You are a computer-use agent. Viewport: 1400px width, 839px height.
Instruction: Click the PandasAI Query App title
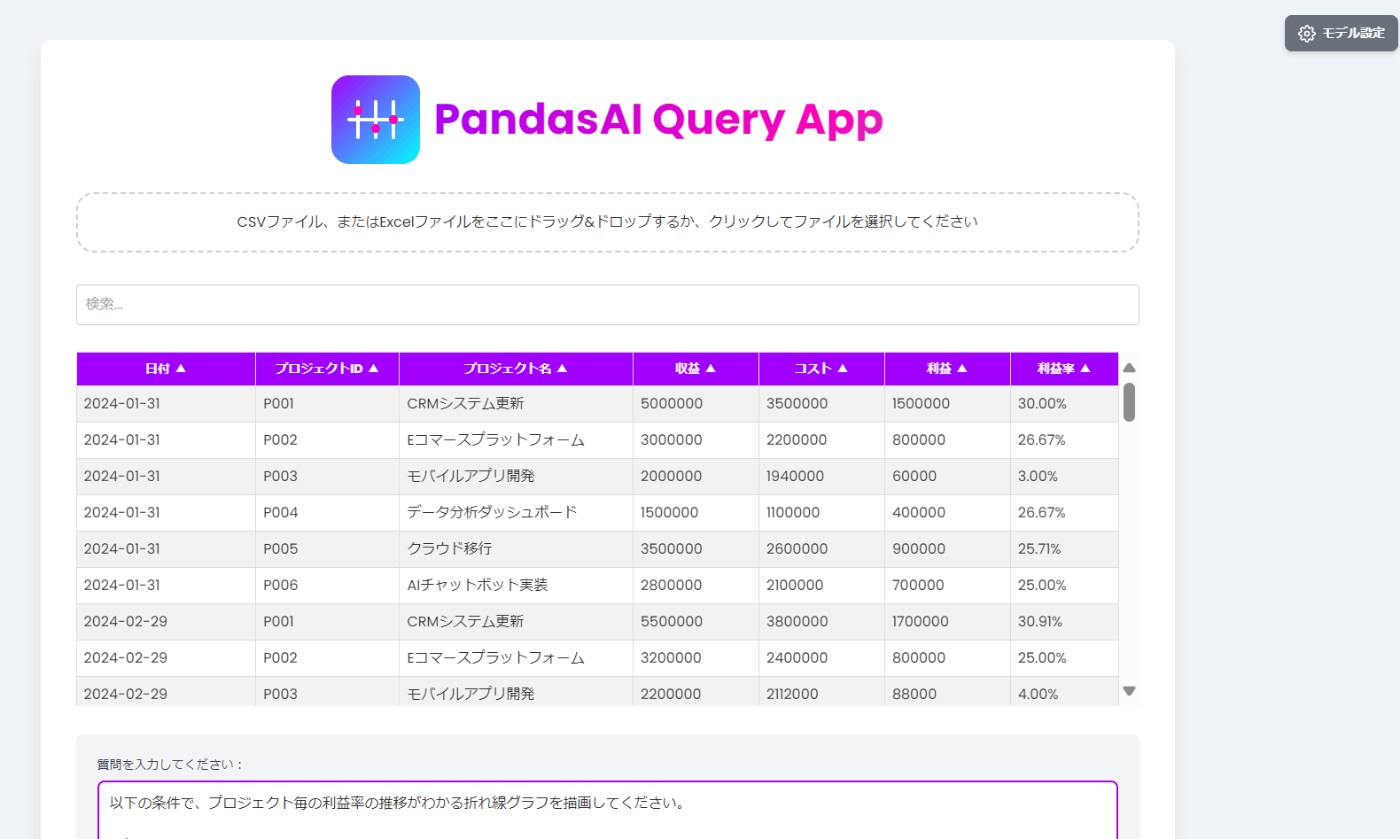pos(659,120)
